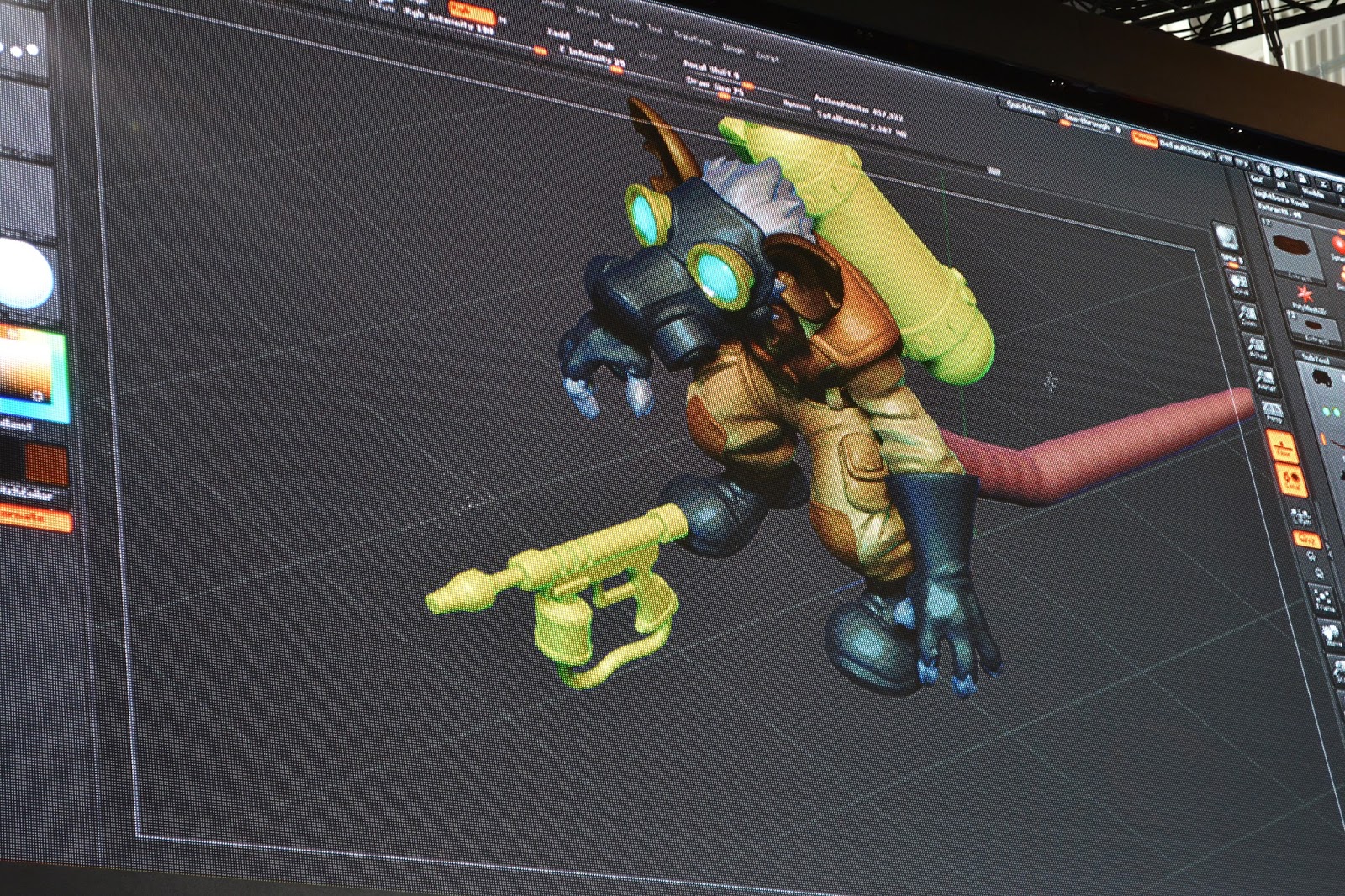Toggle the Floor grid button

coord(1283,445)
